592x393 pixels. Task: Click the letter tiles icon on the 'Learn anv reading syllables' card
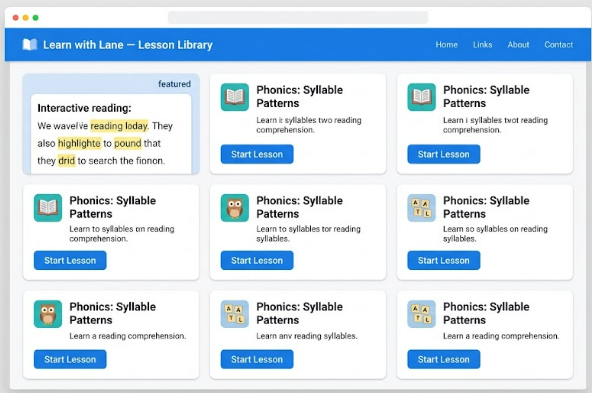point(235,314)
